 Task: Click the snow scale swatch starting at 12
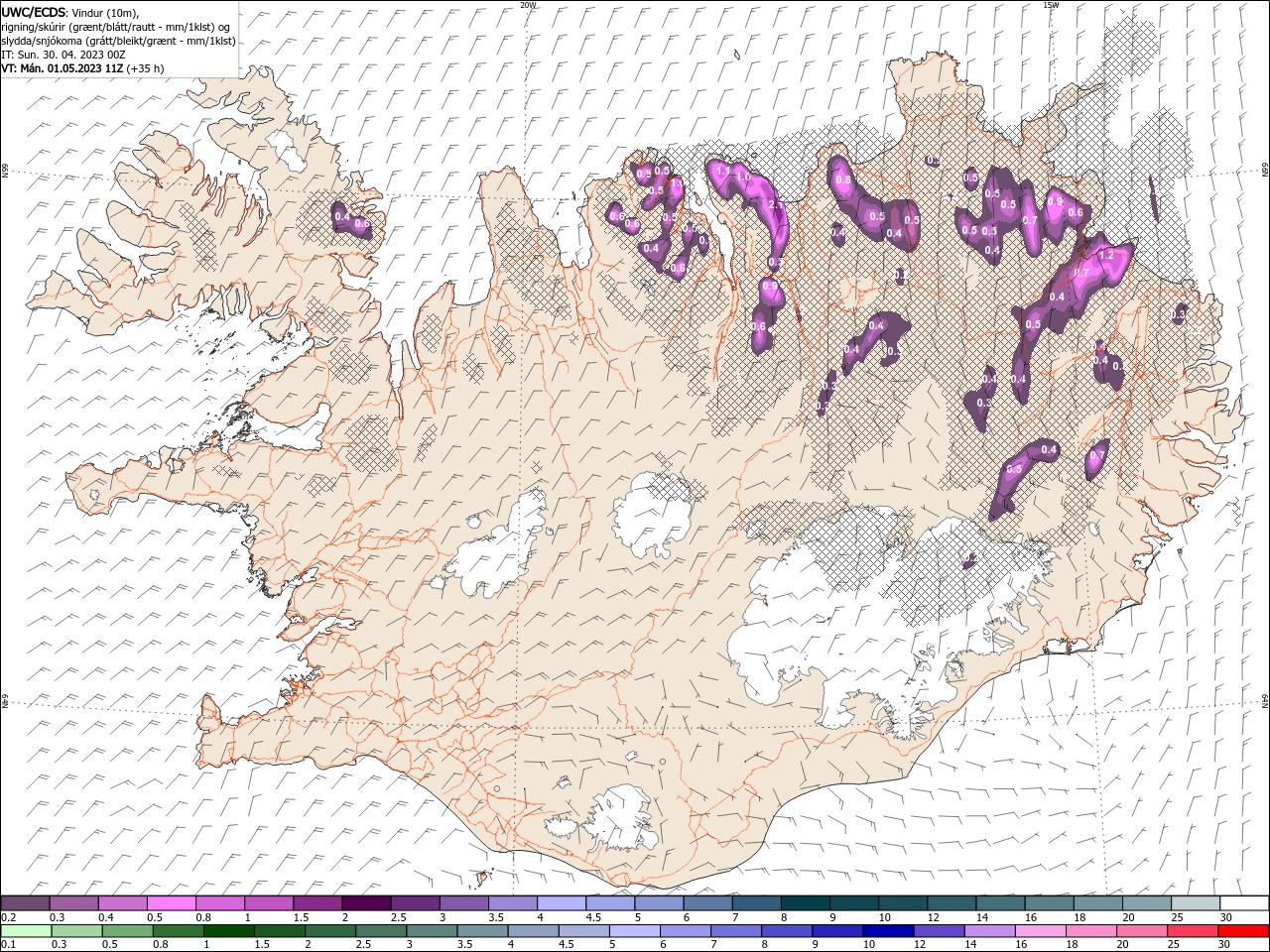[952, 903]
